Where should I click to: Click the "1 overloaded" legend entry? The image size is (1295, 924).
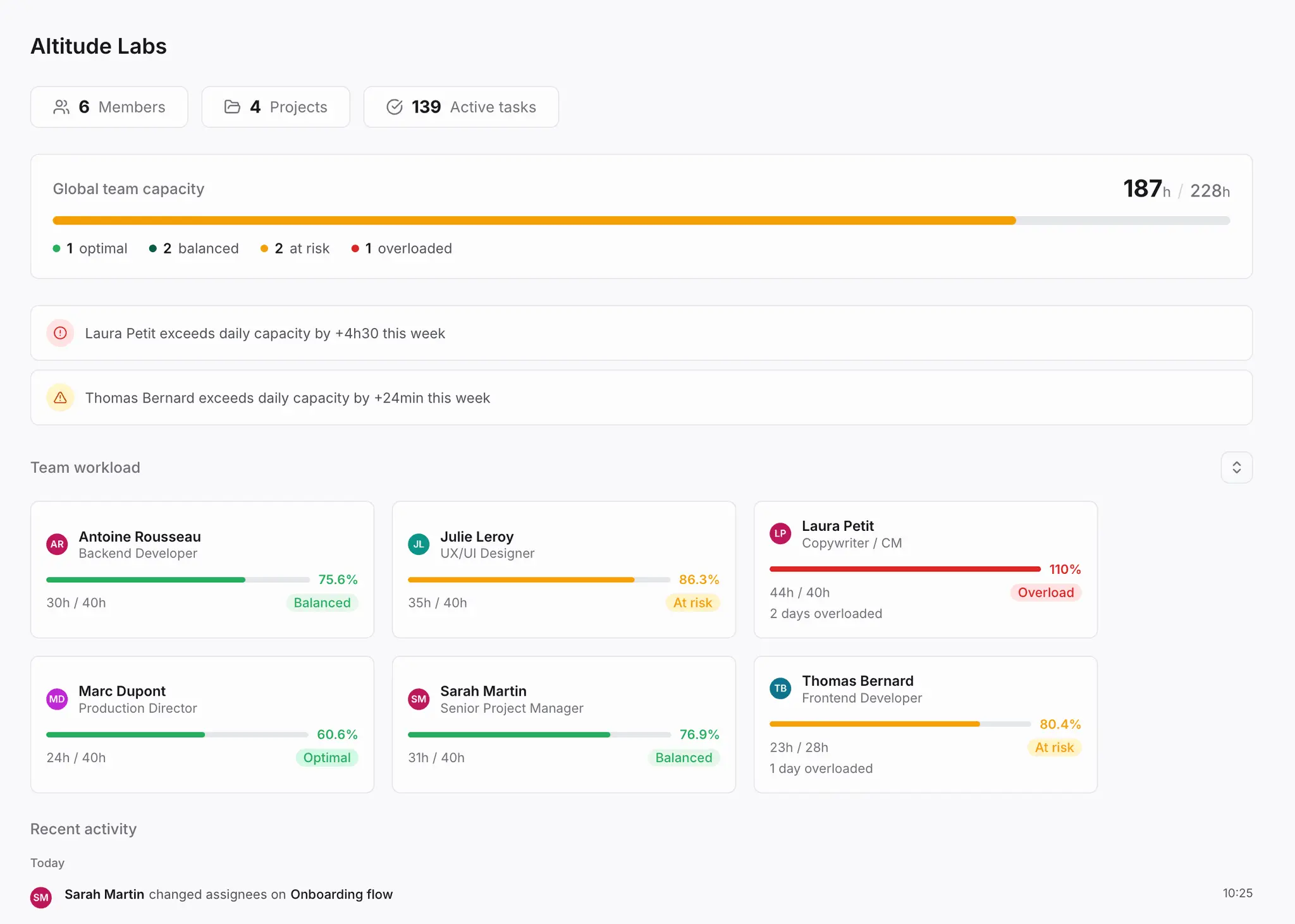(x=402, y=248)
